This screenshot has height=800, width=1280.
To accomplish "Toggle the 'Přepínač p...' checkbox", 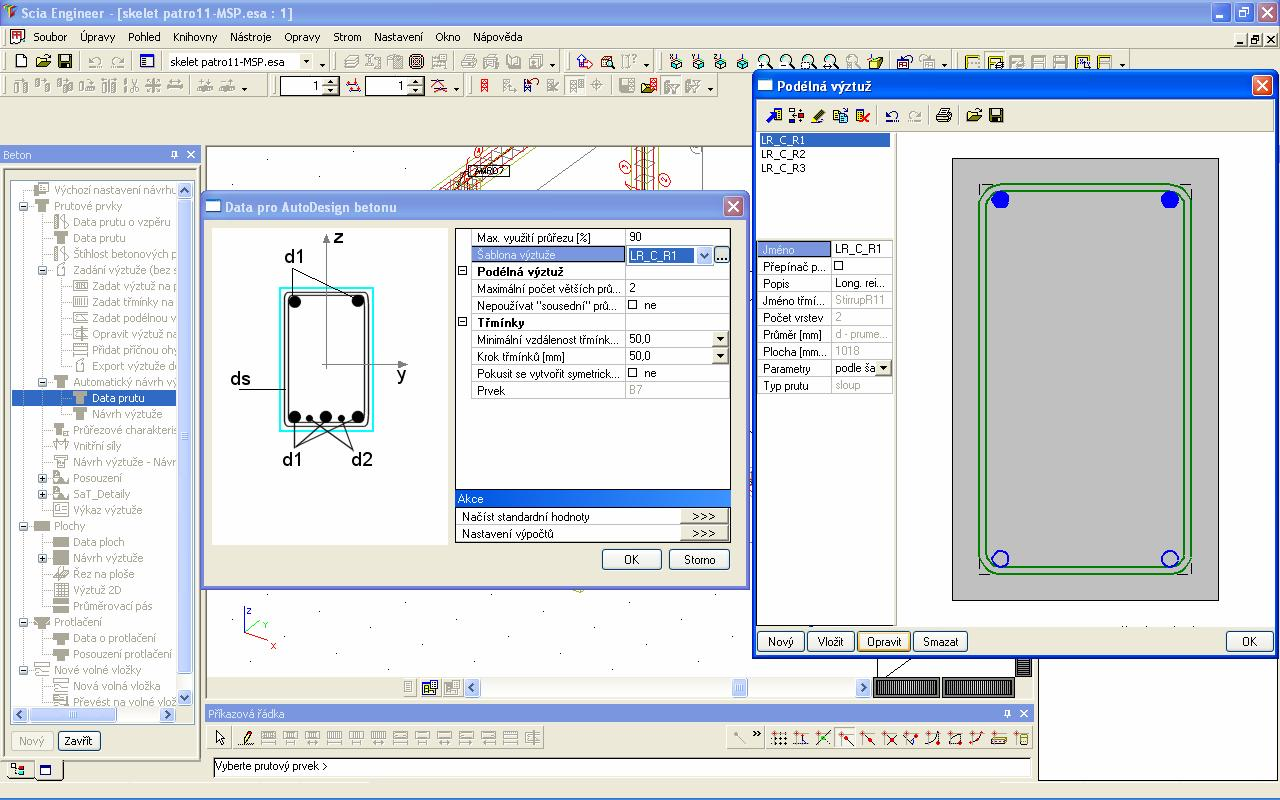I will tap(839, 267).
